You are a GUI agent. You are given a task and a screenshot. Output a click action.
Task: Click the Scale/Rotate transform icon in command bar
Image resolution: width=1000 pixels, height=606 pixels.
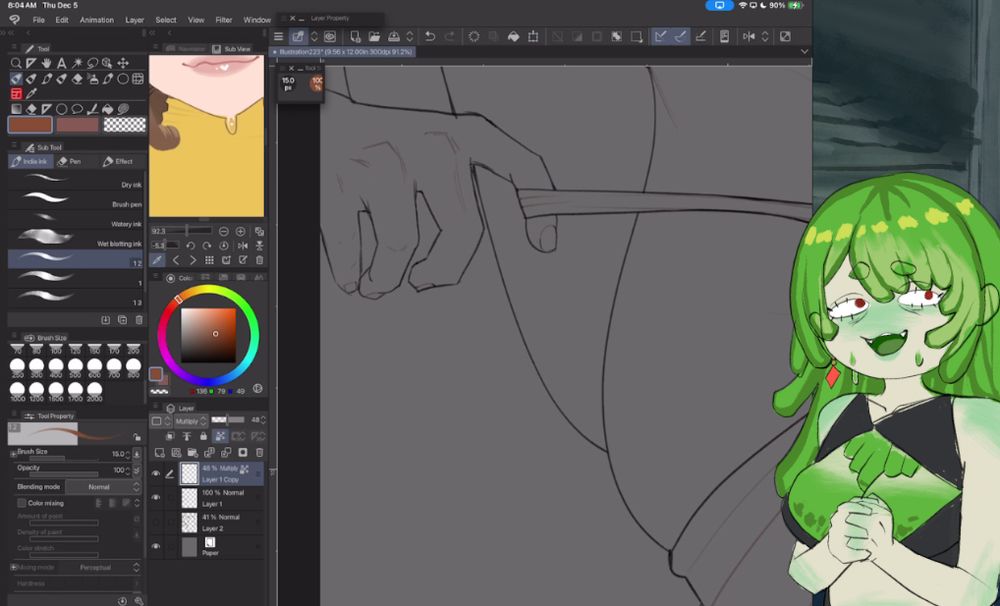point(533,36)
